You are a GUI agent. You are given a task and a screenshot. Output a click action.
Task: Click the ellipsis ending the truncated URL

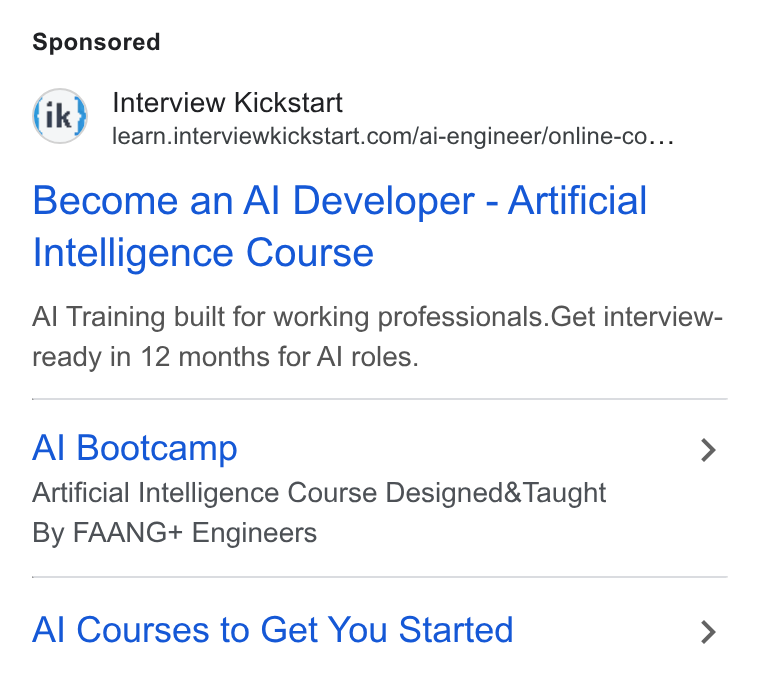tap(662, 141)
